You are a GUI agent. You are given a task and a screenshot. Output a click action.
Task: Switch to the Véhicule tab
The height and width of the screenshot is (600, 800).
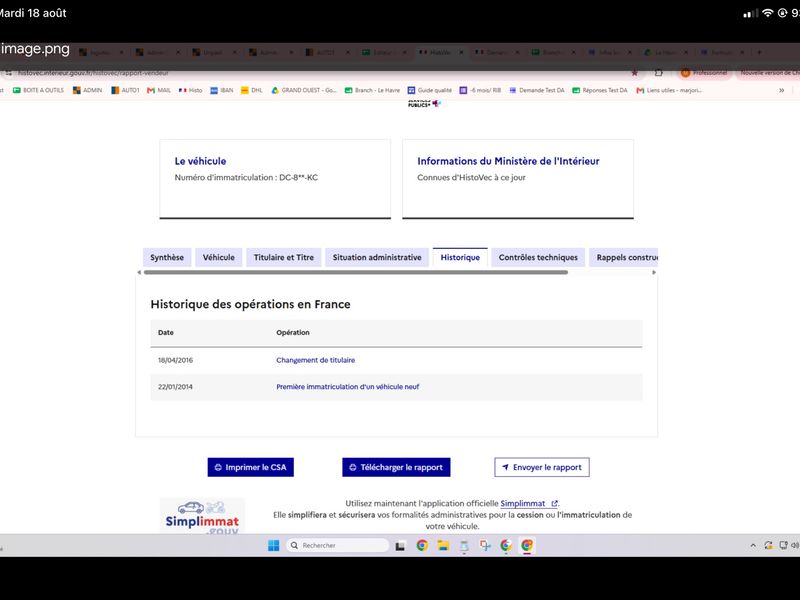tap(219, 258)
